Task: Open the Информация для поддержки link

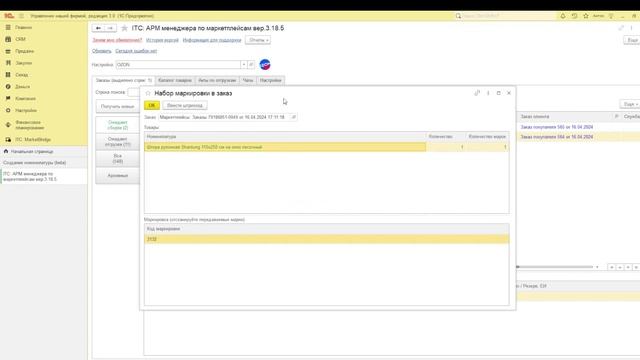Action: click(x=212, y=40)
